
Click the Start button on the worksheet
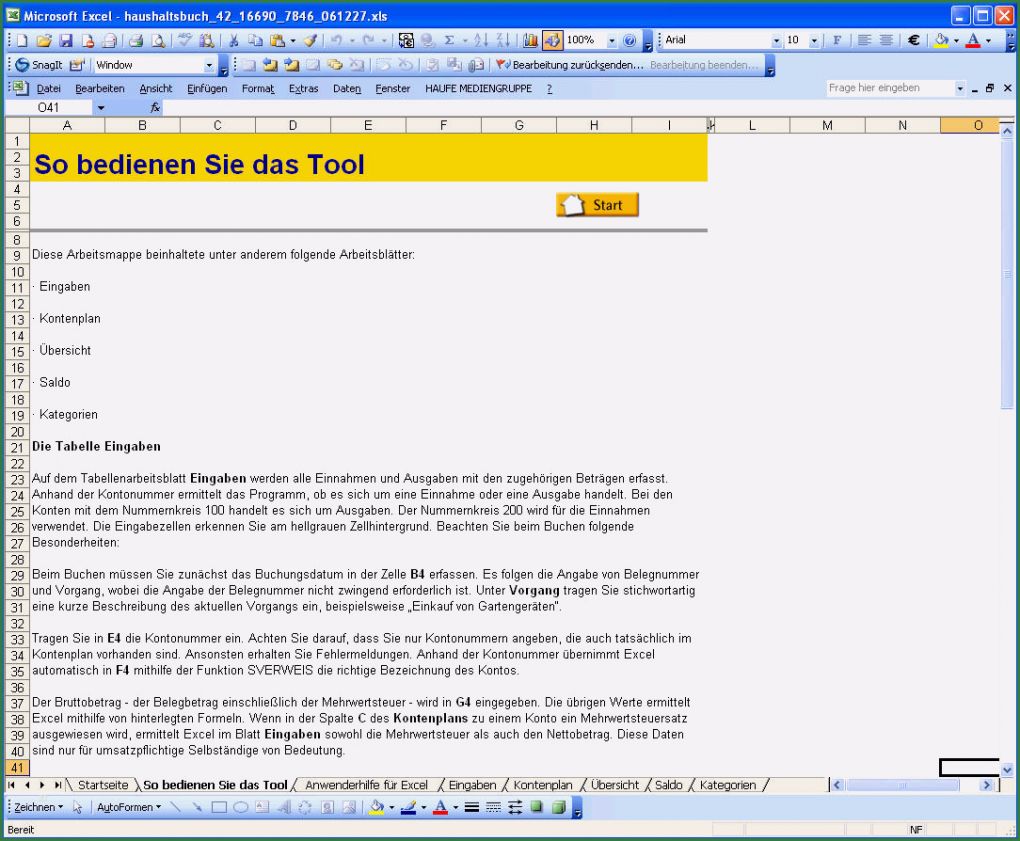pos(597,204)
